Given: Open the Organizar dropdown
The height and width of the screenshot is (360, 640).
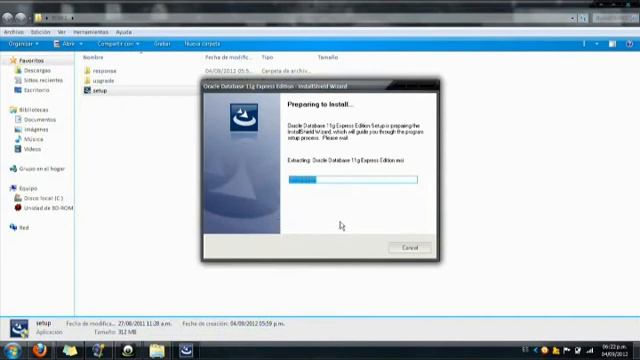Looking at the screenshot, I should (x=23, y=44).
